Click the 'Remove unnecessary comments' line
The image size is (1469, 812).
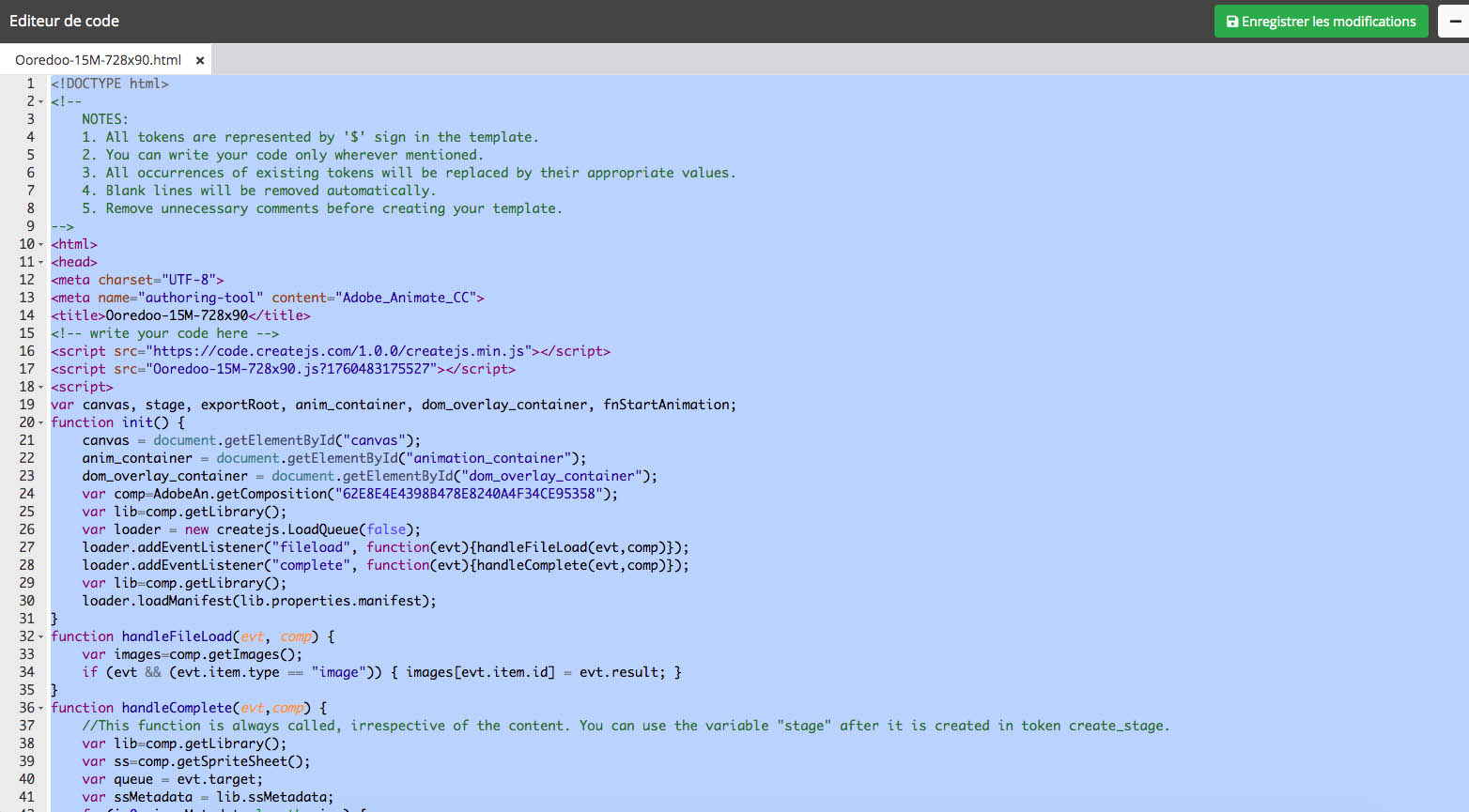(x=322, y=208)
